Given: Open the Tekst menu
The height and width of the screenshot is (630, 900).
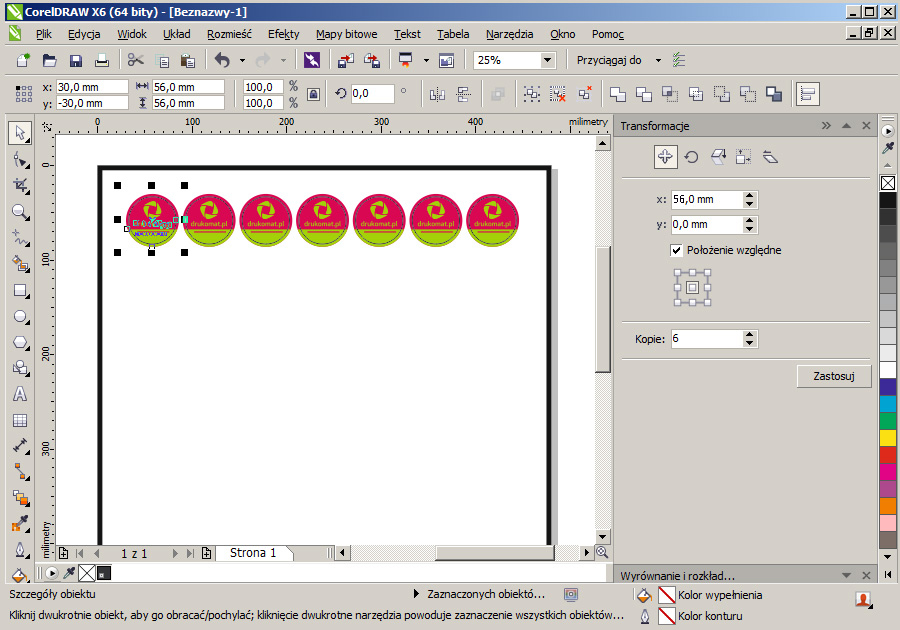Looking at the screenshot, I should point(408,34).
